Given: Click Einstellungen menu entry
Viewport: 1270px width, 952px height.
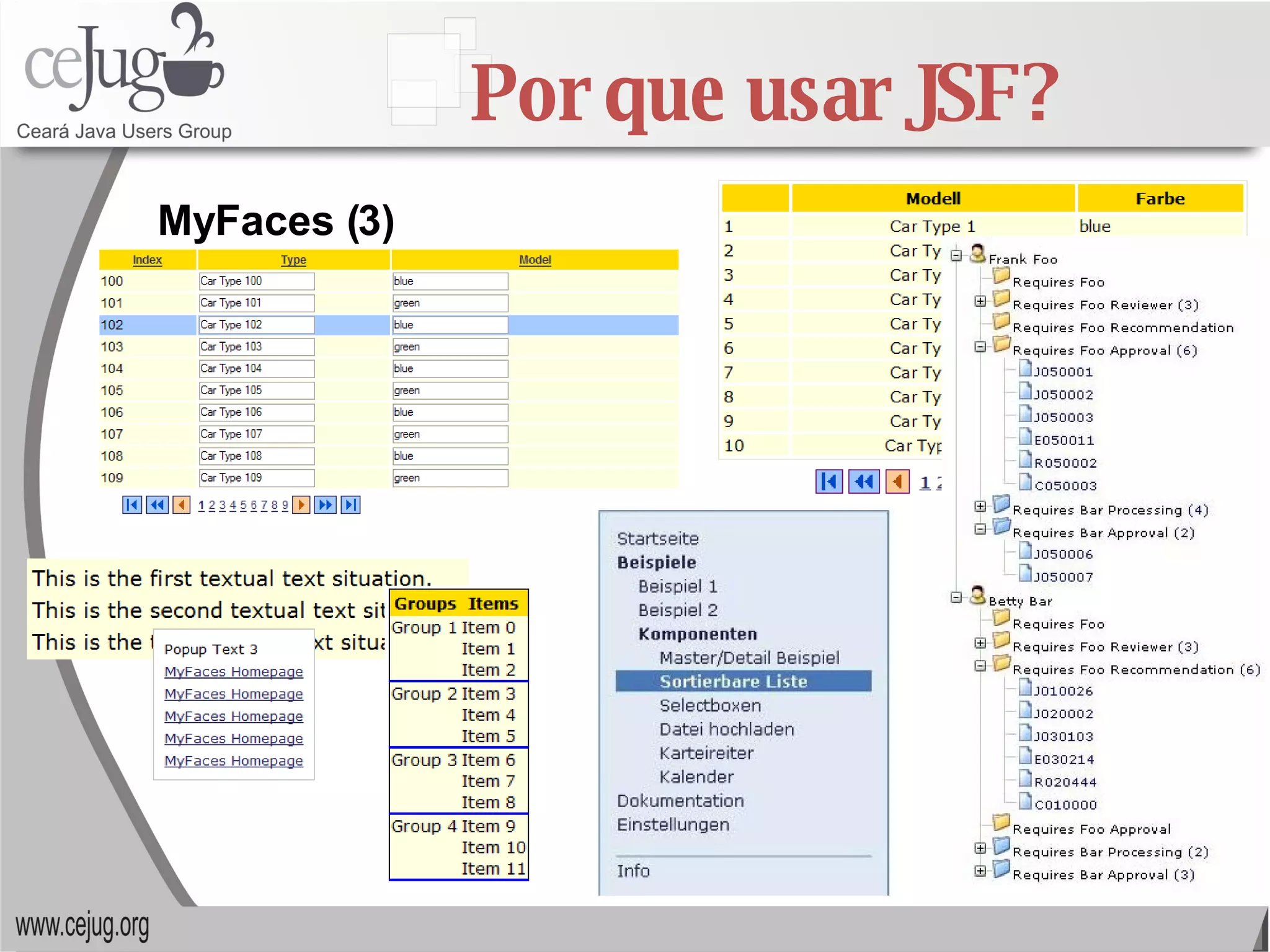Looking at the screenshot, I should [x=673, y=824].
